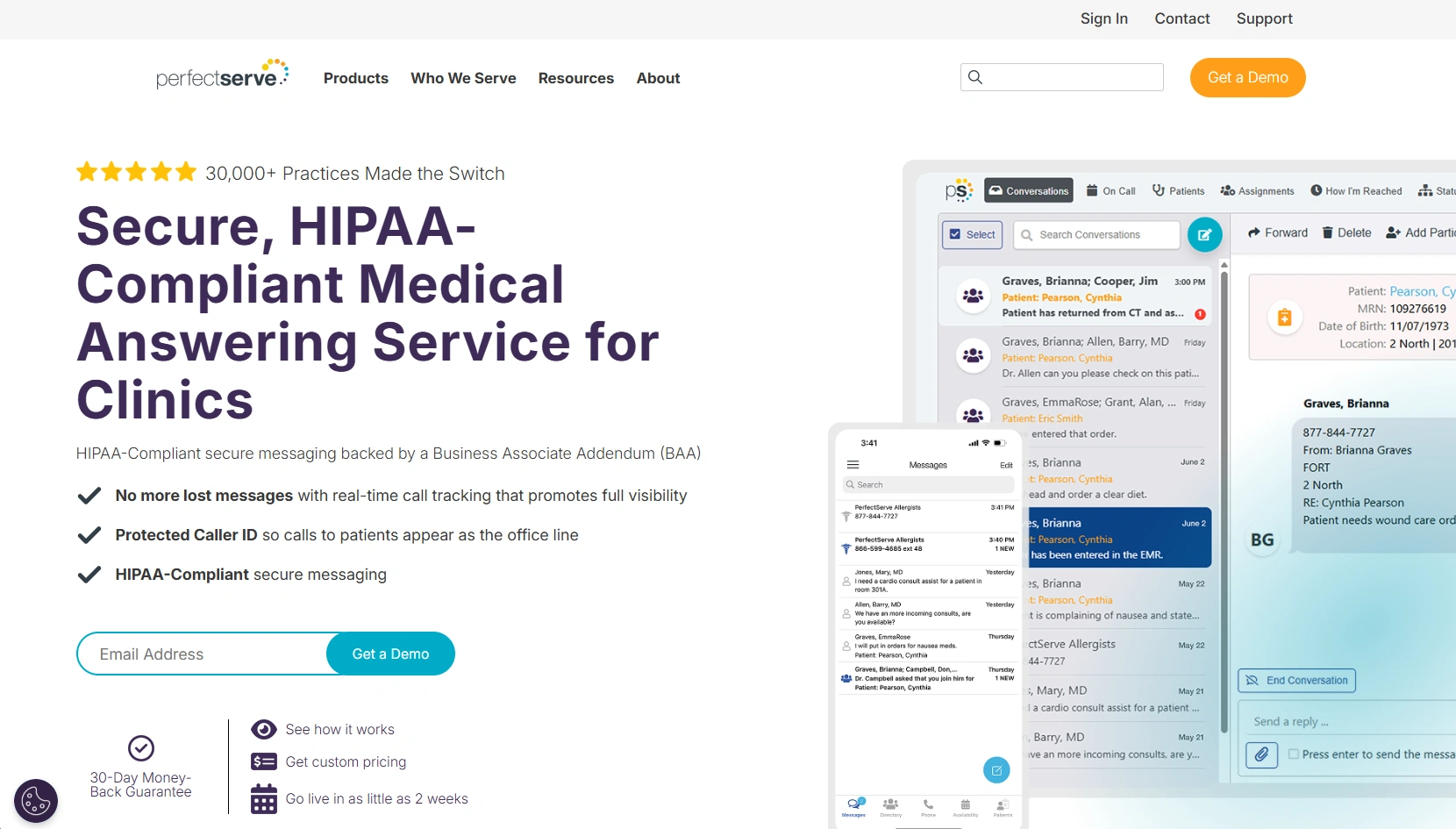This screenshot has width=1456, height=829.
Task: Click the group avatar for Graves, Brianna; Cooper, Jim
Action: (974, 296)
